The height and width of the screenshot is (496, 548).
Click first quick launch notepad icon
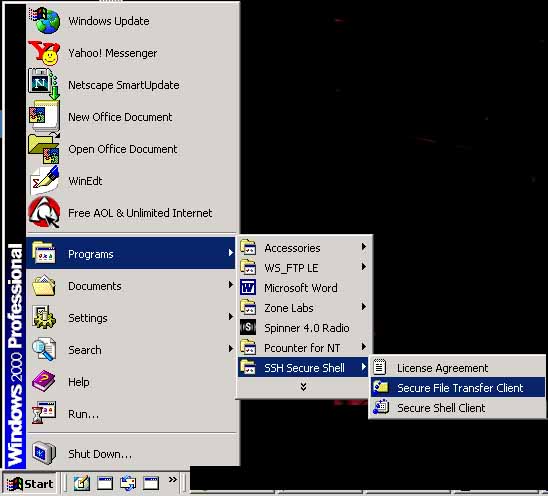point(81,483)
